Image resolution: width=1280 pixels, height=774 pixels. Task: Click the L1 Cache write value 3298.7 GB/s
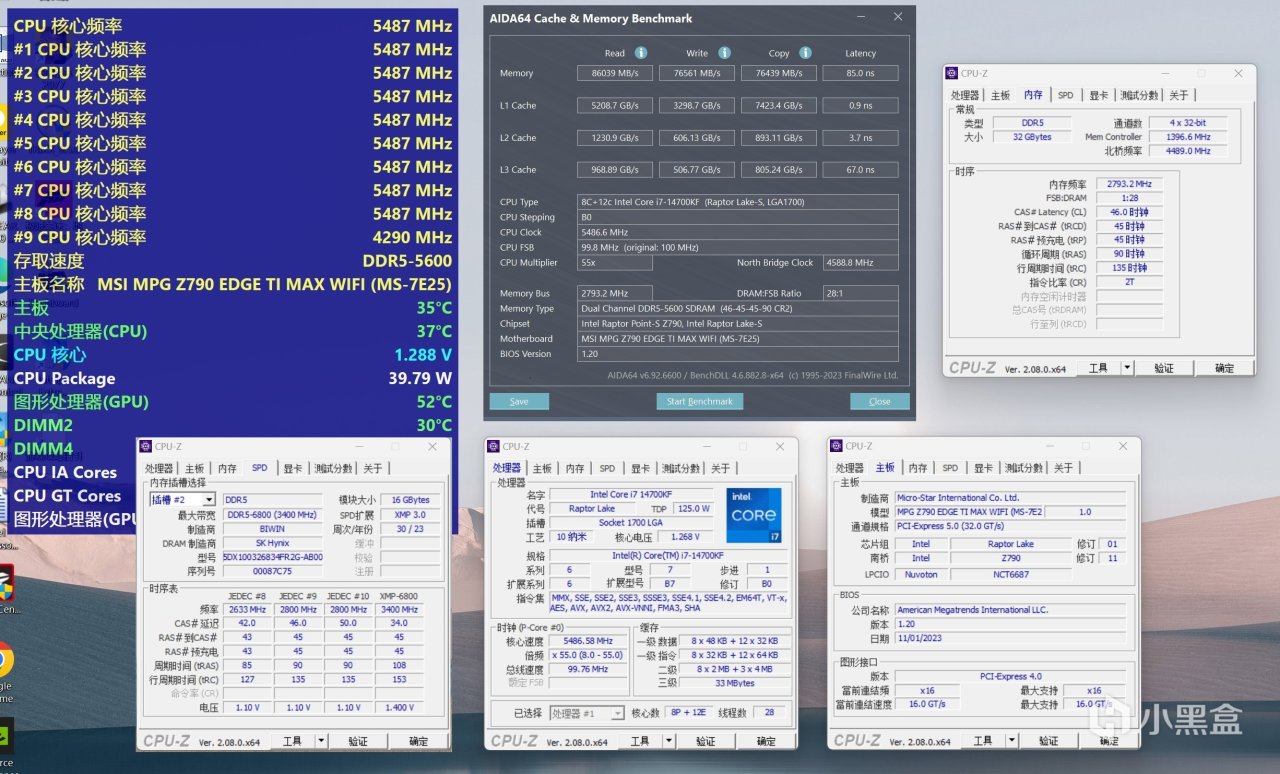pyautogui.click(x=697, y=105)
